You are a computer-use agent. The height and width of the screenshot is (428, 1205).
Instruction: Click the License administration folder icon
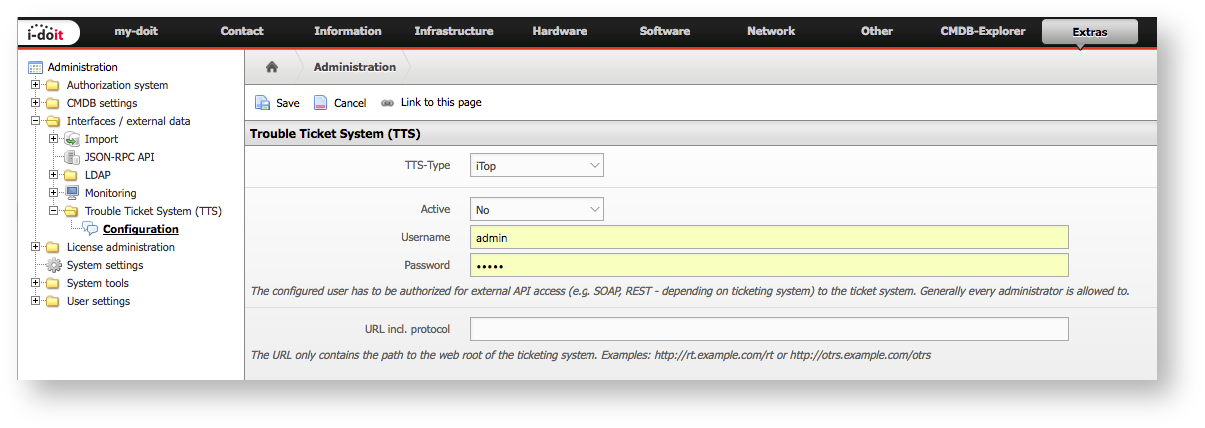click(53, 247)
